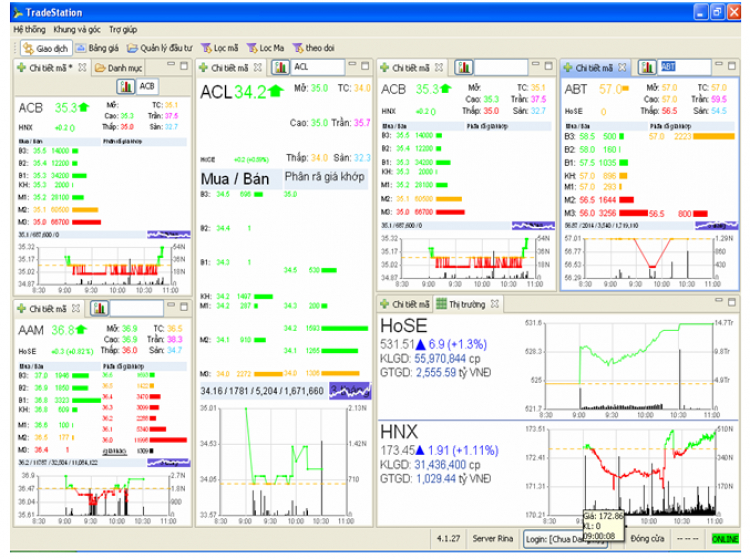
Task: Click the HoSE intraday index chart
Action: [x=629, y=366]
